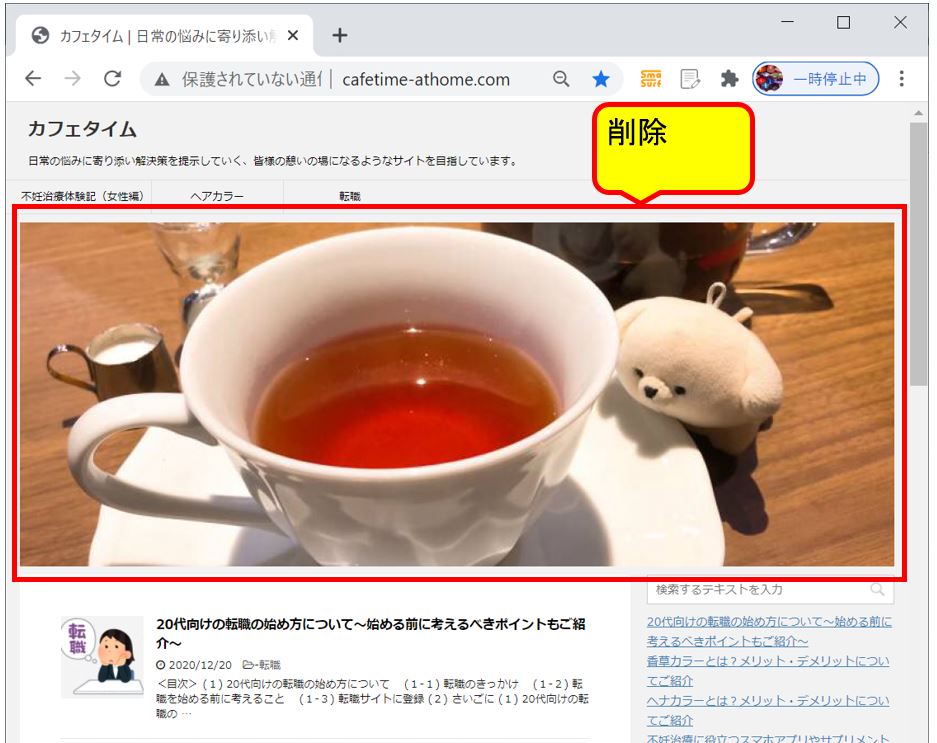Close the カフェタイム tab
This screenshot has width=937, height=743.
293,36
